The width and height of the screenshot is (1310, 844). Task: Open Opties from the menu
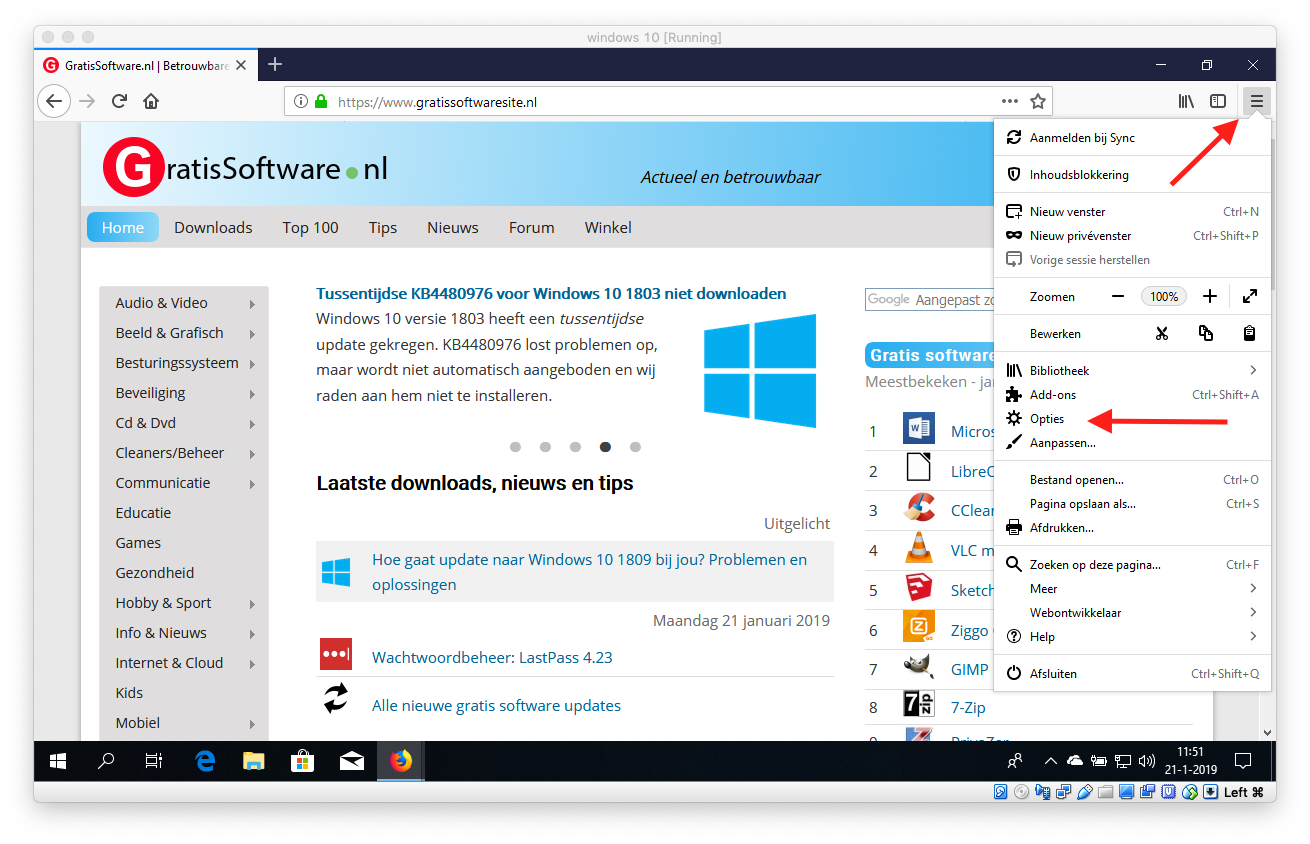[x=1047, y=419]
